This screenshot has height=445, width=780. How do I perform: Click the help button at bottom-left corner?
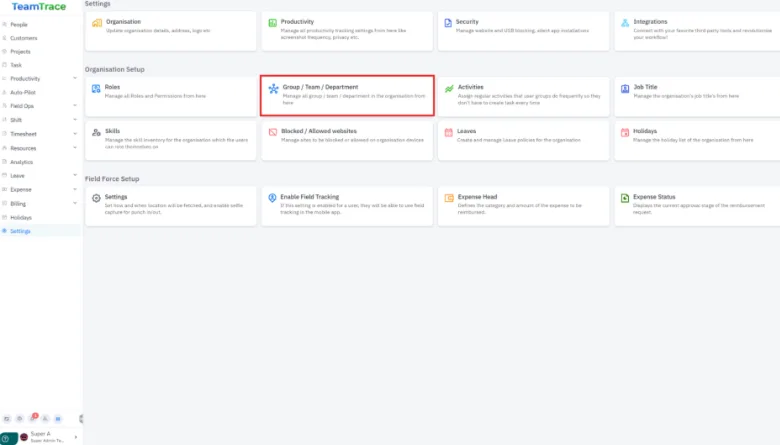(7, 438)
